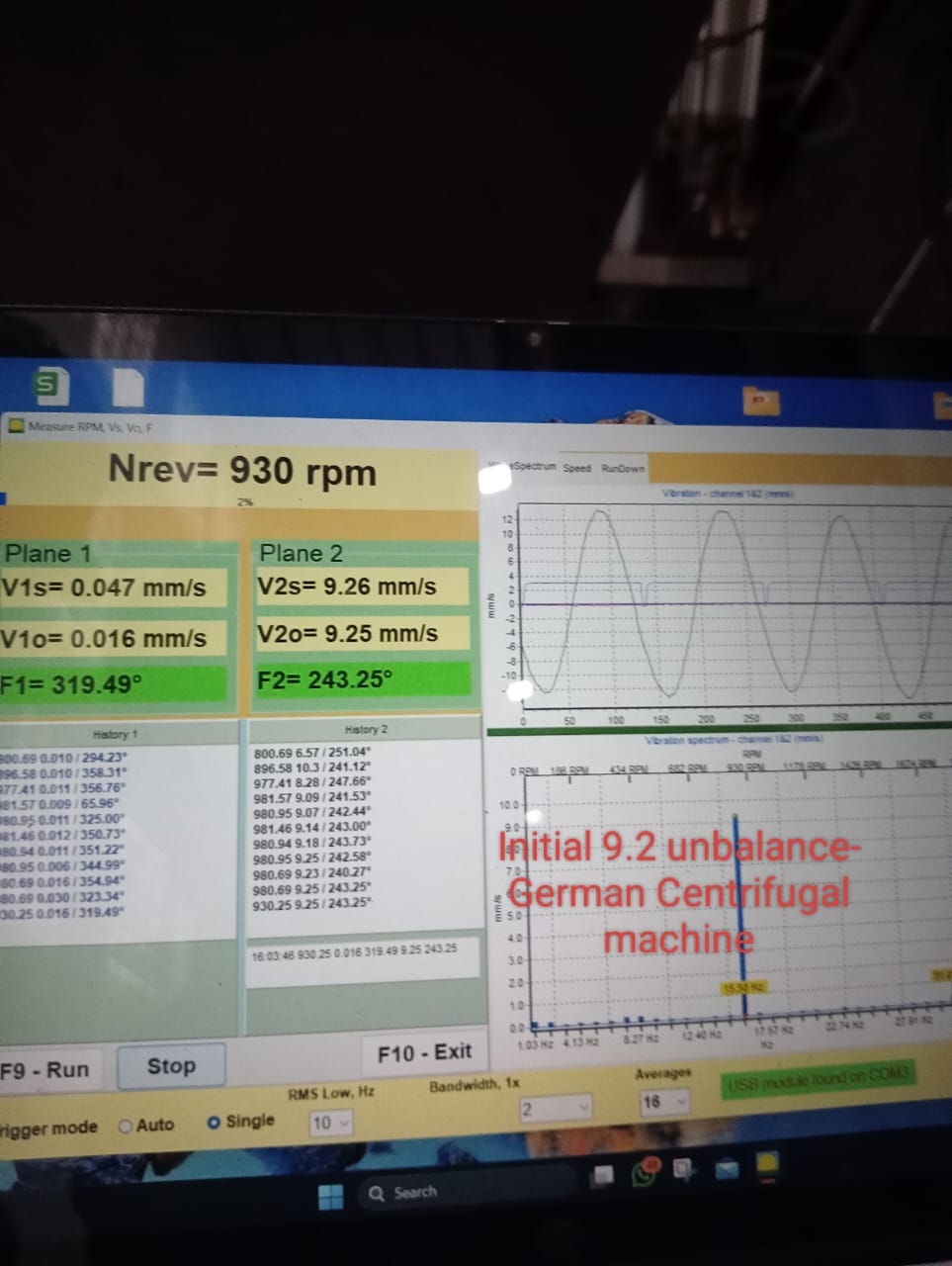Open the RMS Low Hz dropdown
This screenshot has width=952, height=1266.
330,1123
